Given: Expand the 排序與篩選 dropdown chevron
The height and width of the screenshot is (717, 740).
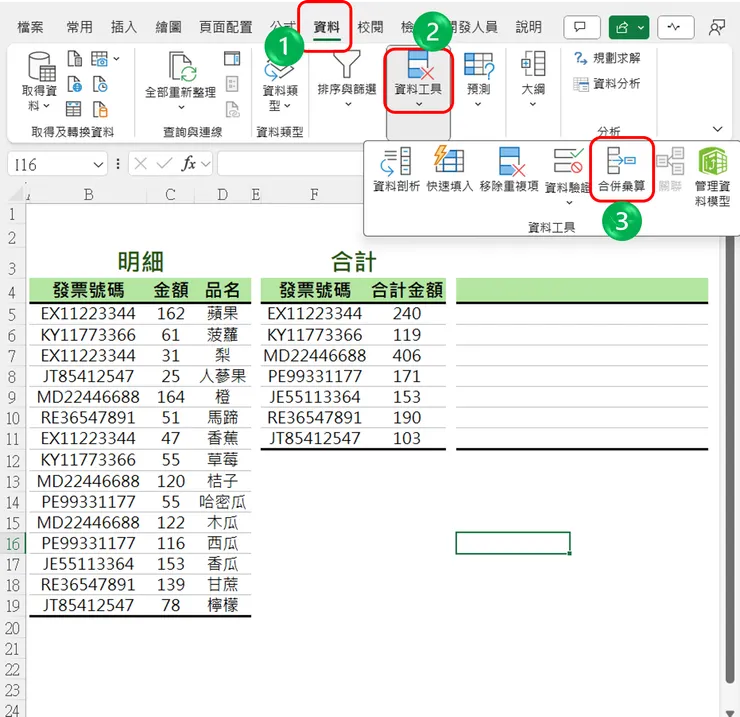Looking at the screenshot, I should (348, 104).
